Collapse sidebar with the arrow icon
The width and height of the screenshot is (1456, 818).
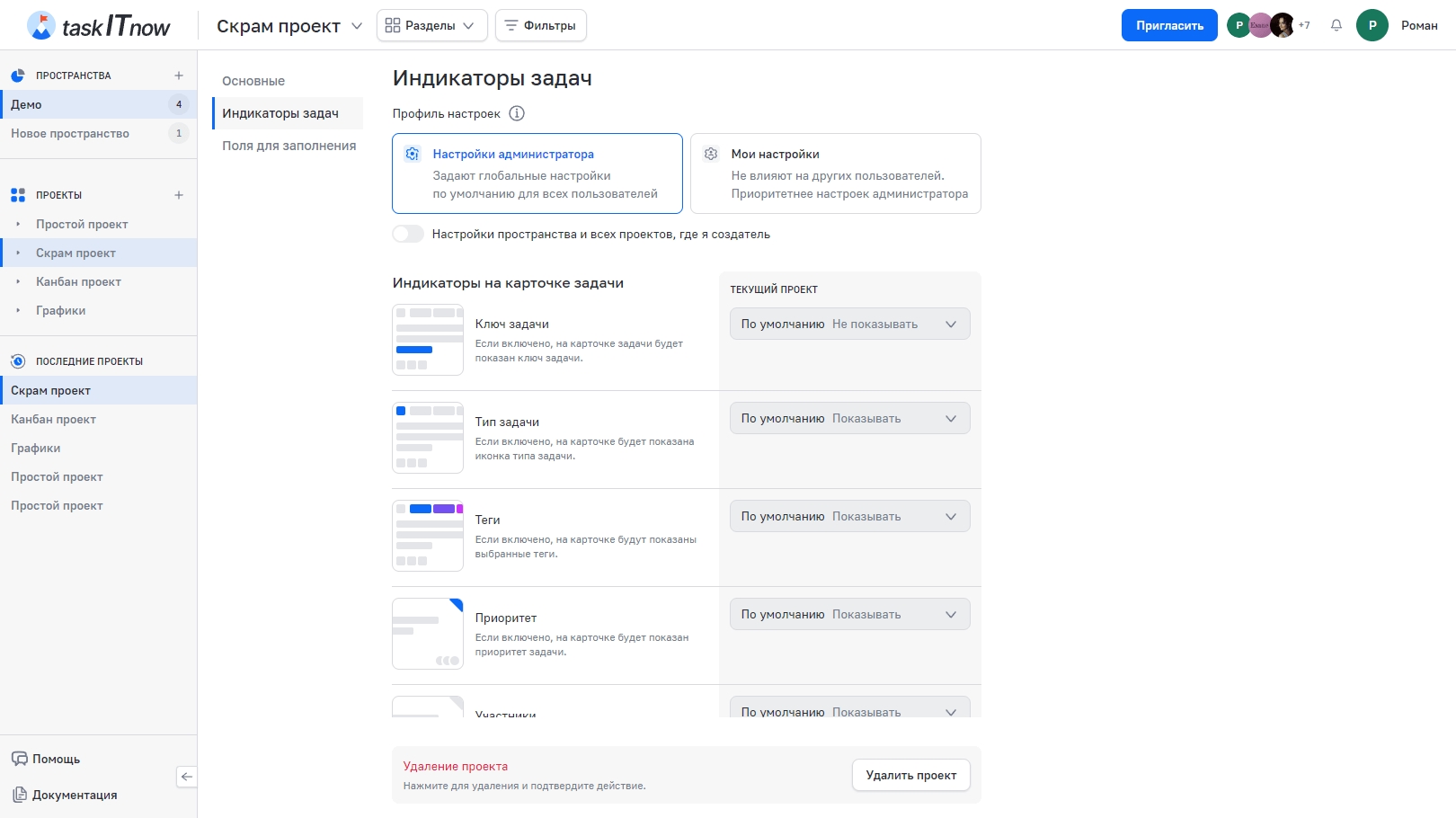click(186, 777)
